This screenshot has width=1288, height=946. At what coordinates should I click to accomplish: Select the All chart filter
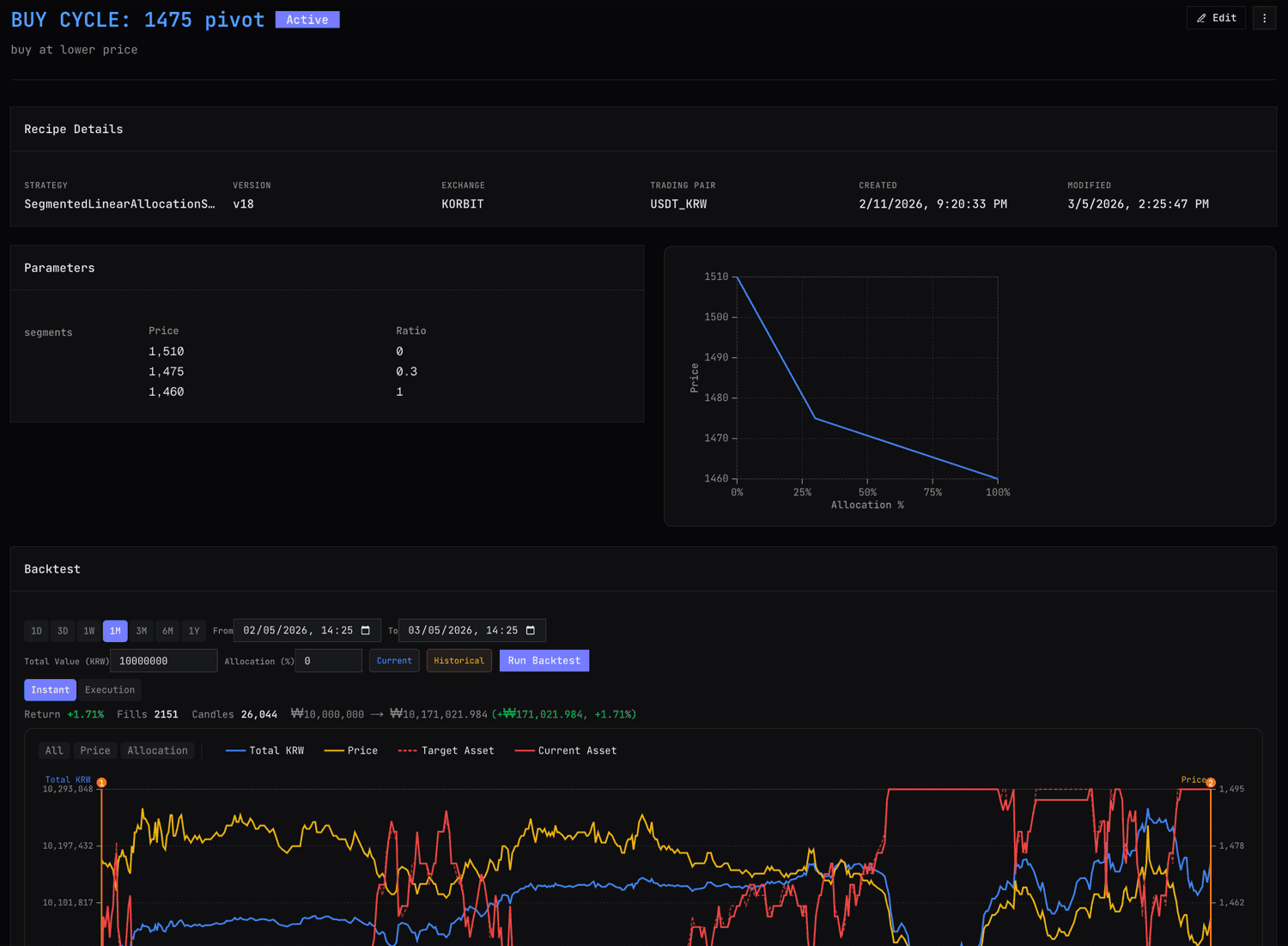(x=53, y=750)
